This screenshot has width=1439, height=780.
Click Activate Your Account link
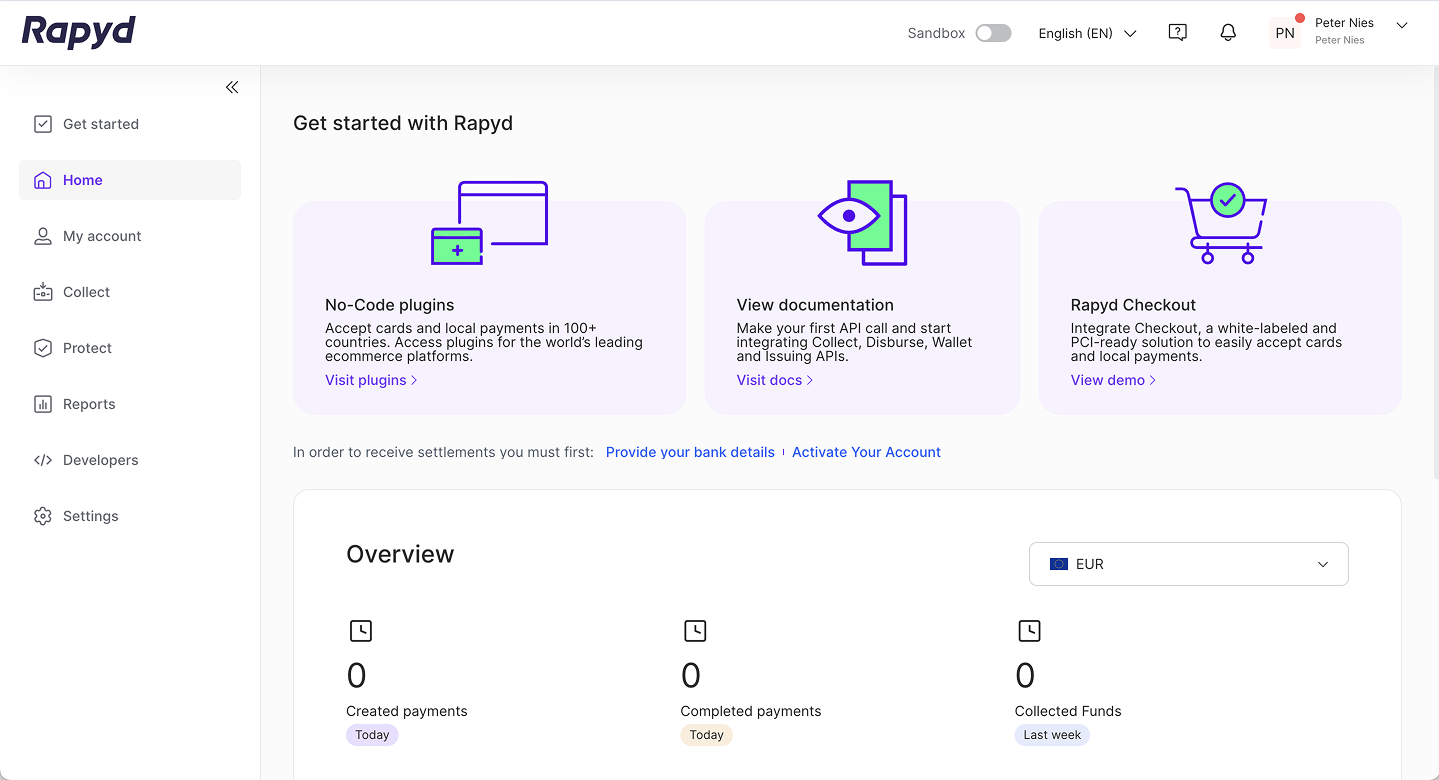[866, 452]
